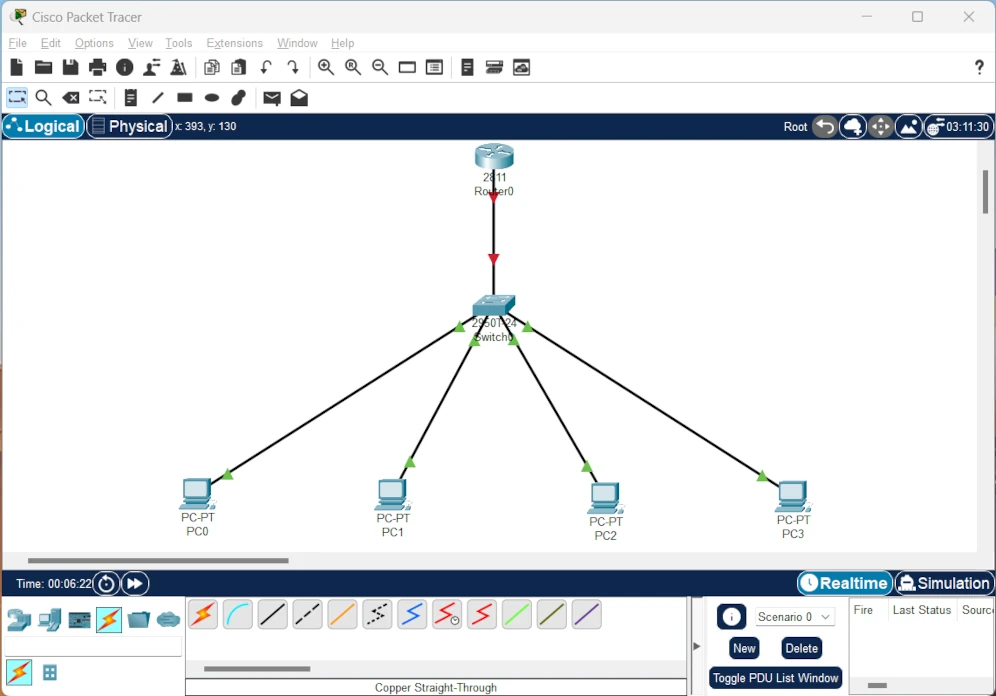Select the freeform drawing tool

(239, 98)
